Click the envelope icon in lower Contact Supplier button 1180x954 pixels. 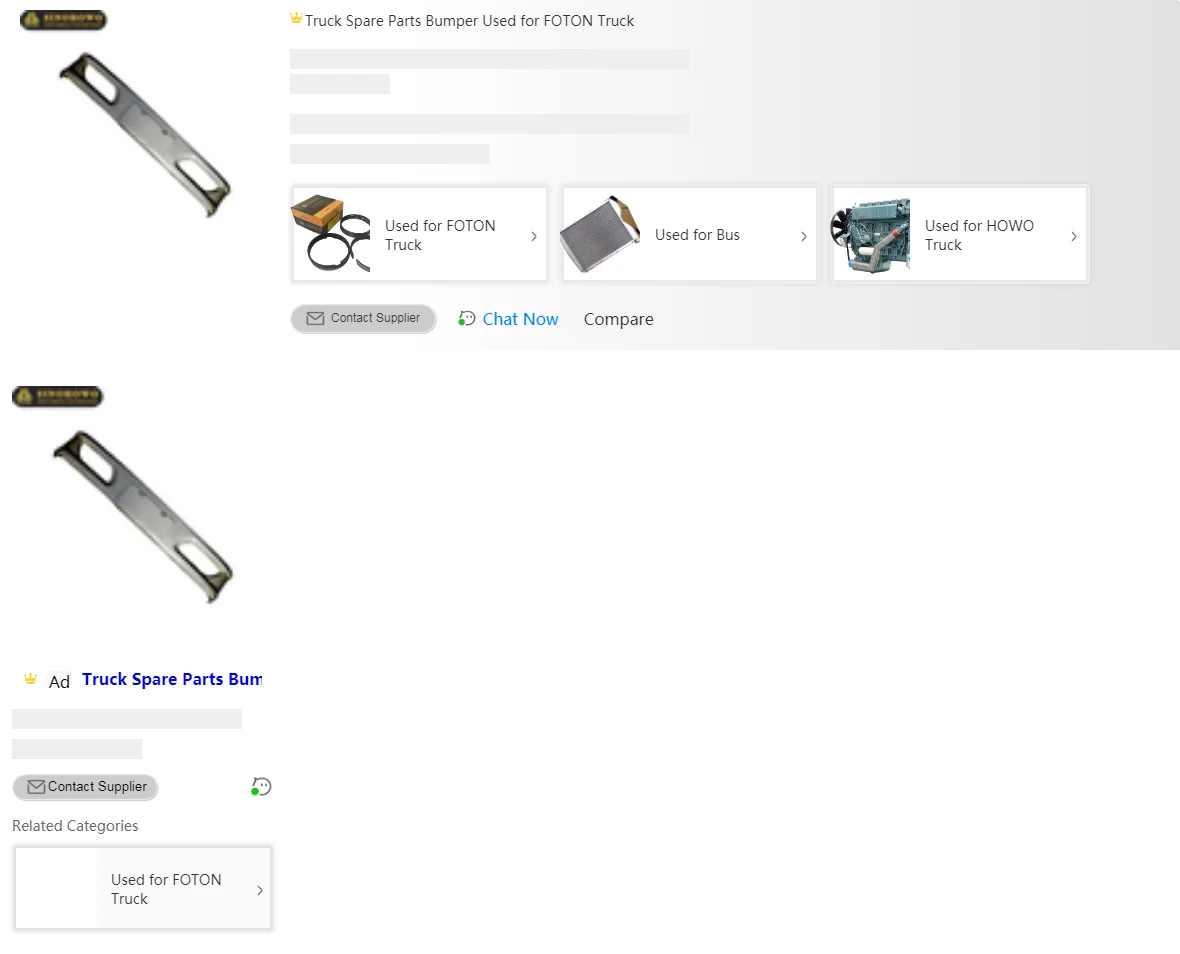[36, 787]
